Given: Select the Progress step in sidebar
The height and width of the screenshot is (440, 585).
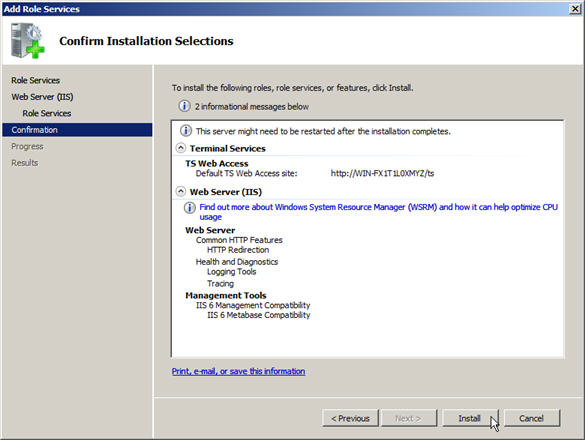Looking at the screenshot, I should [27, 146].
